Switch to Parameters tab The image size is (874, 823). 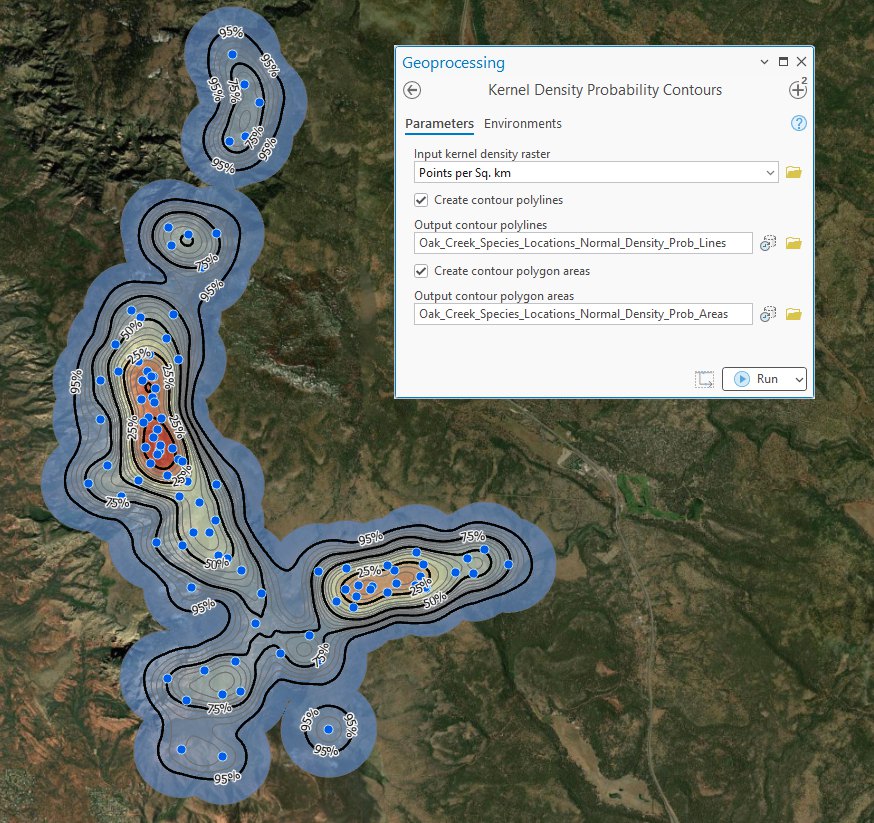[439, 124]
